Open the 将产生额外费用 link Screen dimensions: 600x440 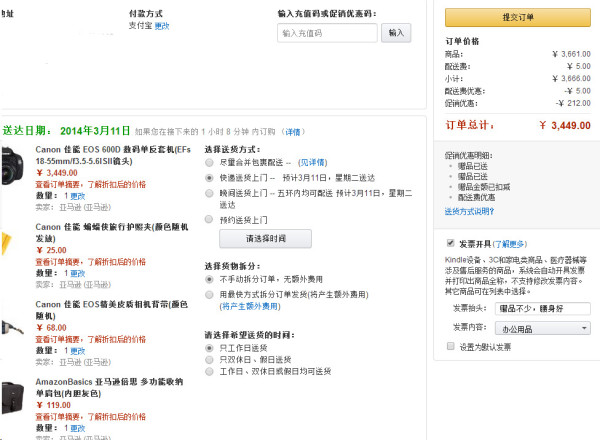(x=250, y=306)
